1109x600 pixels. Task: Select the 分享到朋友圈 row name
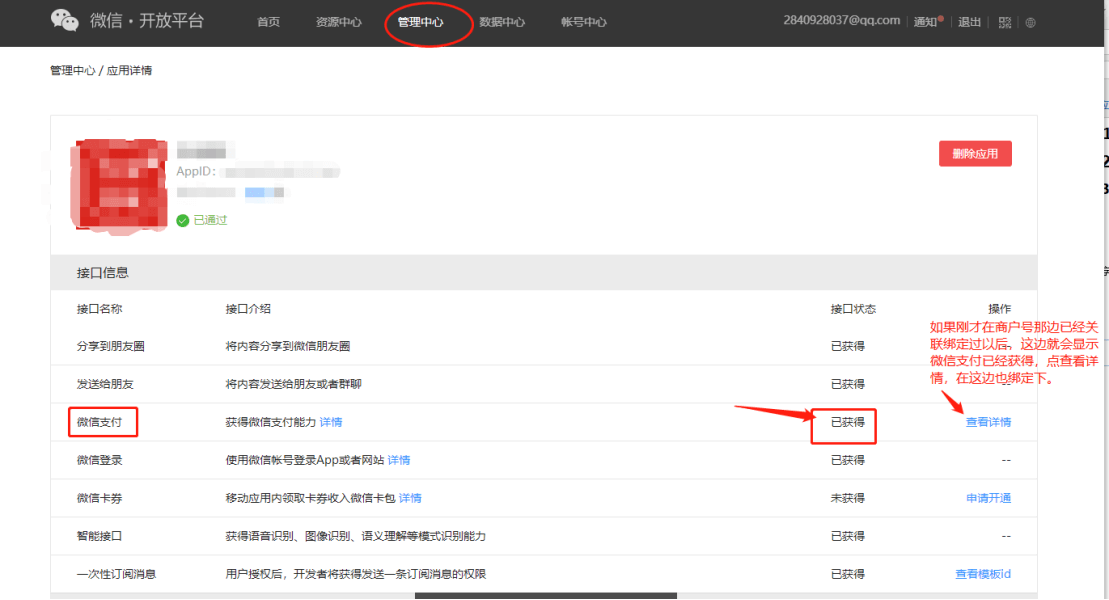(x=110, y=346)
